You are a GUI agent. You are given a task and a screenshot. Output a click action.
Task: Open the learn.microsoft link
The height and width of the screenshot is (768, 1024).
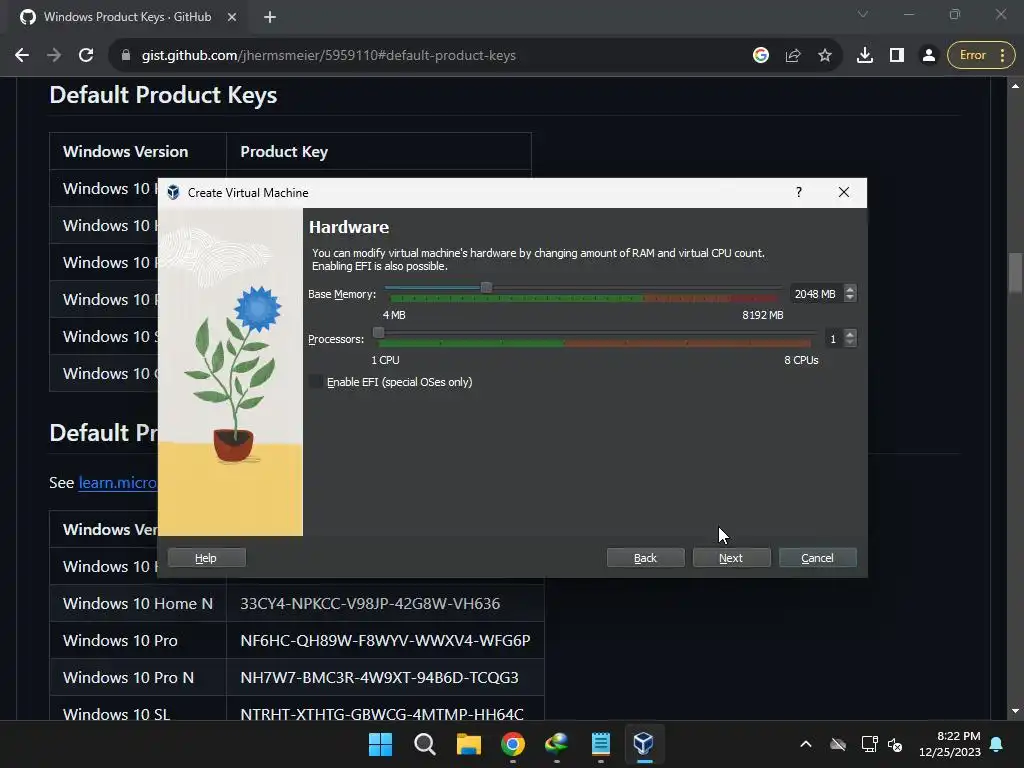click(118, 483)
